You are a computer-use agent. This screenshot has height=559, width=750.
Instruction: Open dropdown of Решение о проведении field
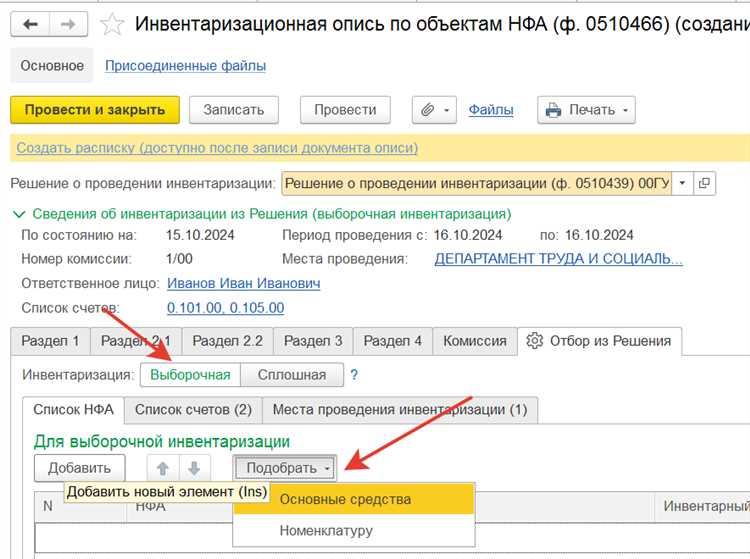tap(683, 183)
